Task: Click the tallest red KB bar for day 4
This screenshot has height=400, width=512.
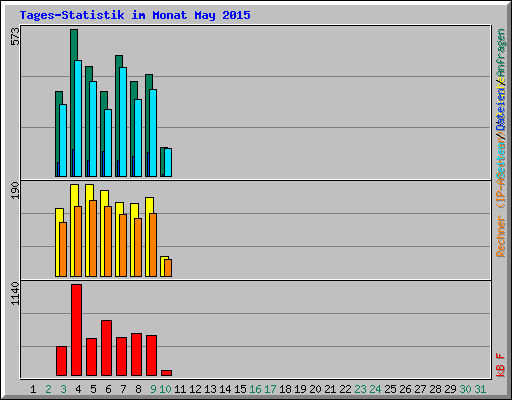Action: 76,330
